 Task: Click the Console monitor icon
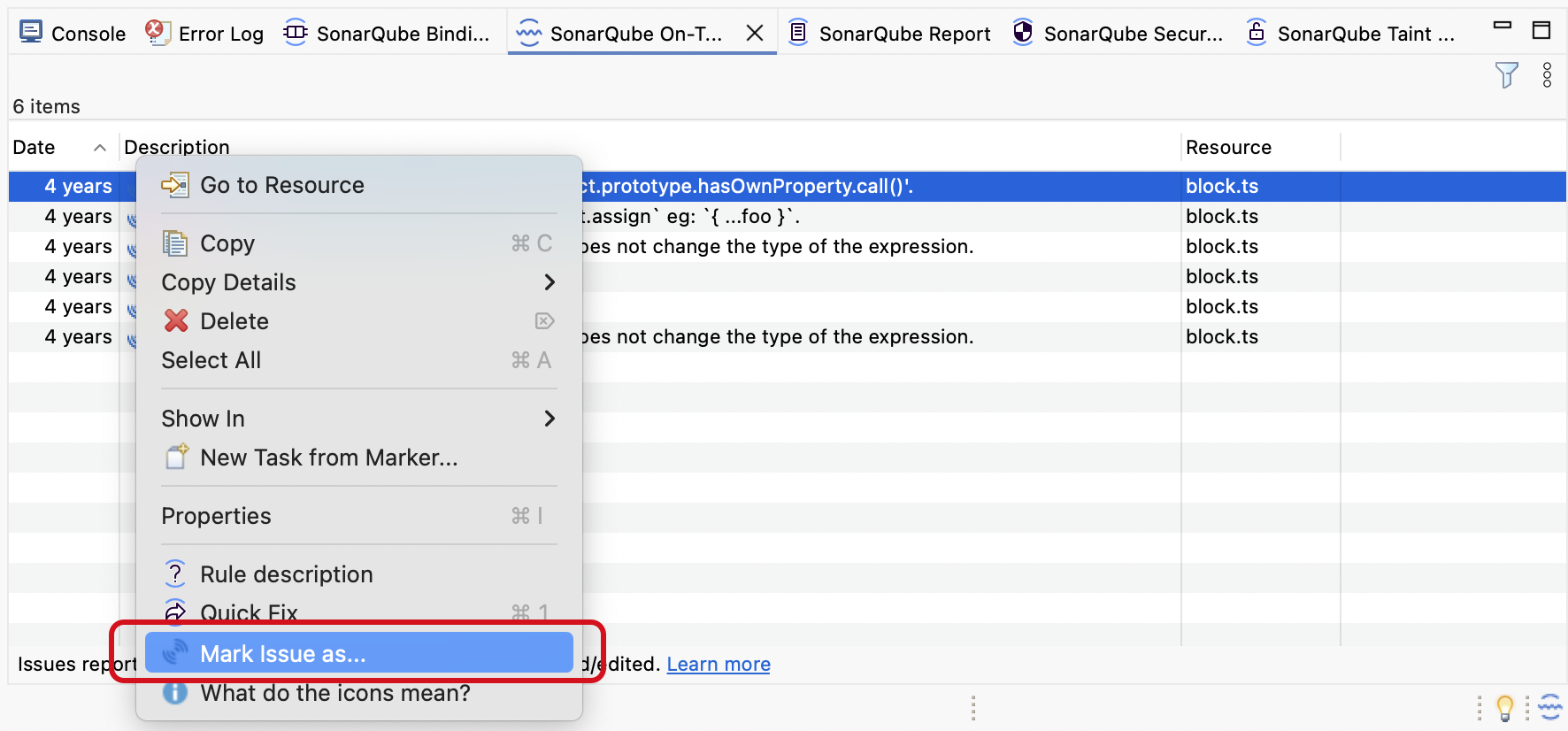click(31, 33)
